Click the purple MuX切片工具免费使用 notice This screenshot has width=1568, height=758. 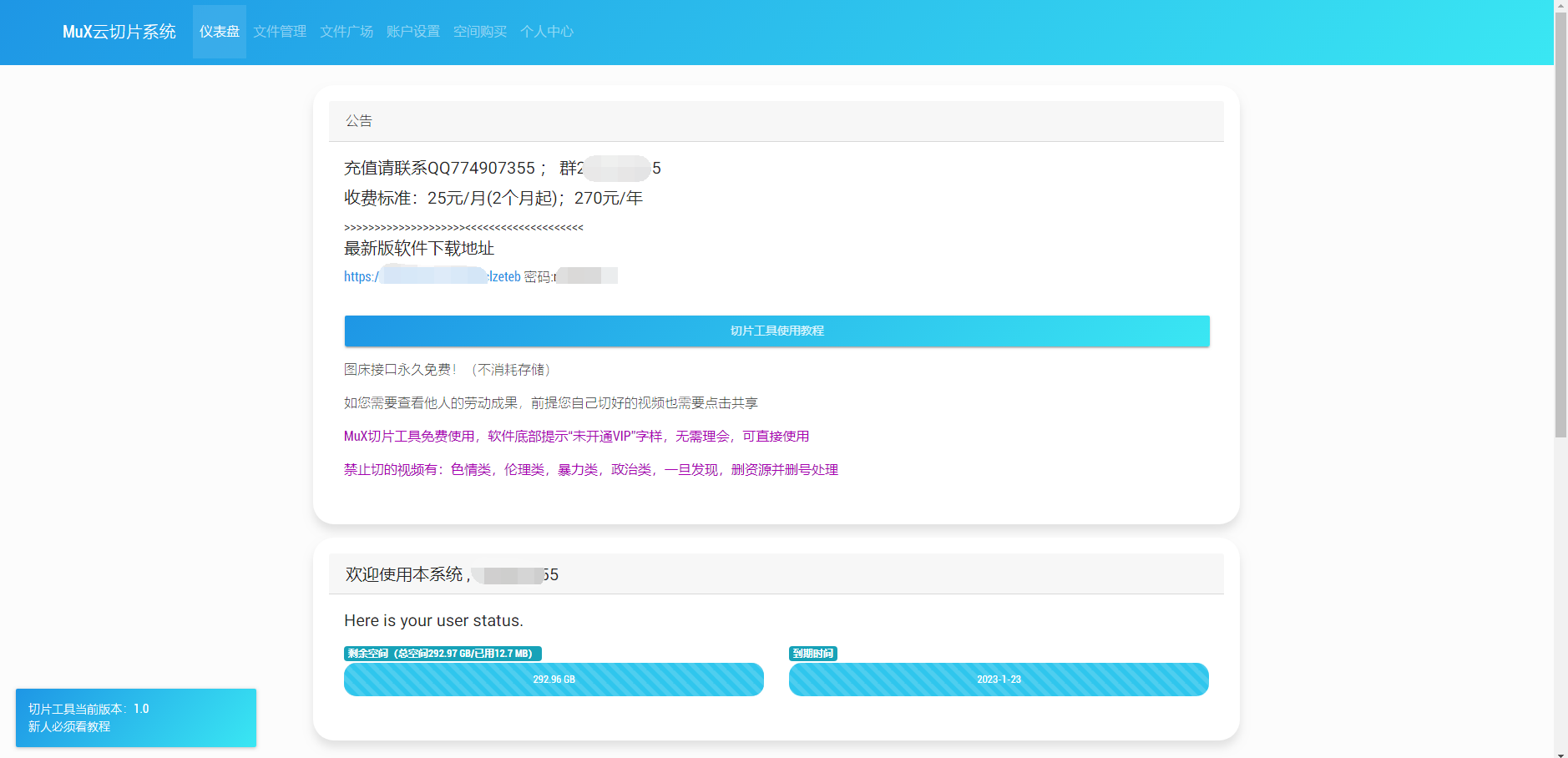point(576,437)
